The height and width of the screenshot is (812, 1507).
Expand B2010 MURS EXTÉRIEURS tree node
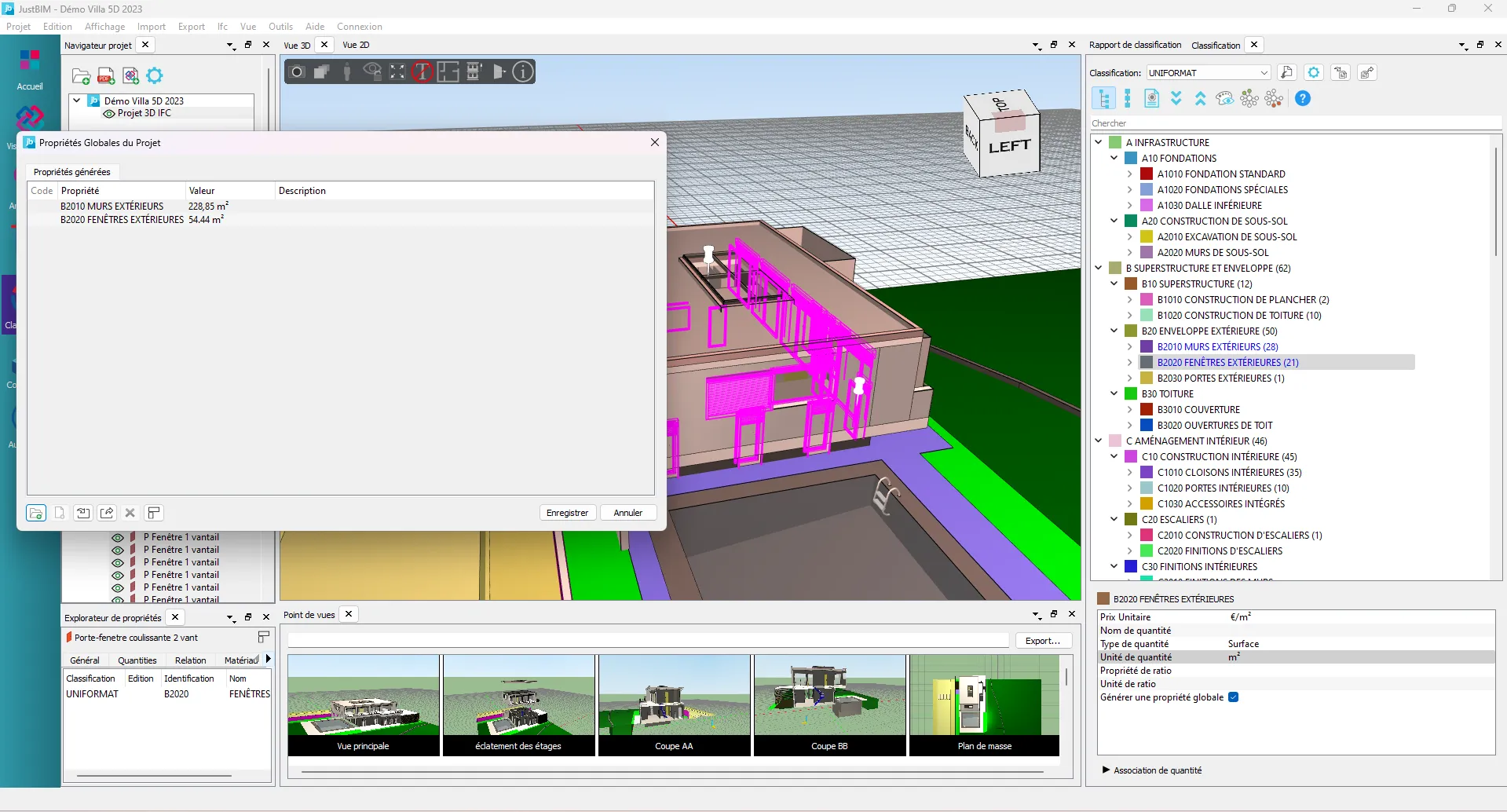1129,346
